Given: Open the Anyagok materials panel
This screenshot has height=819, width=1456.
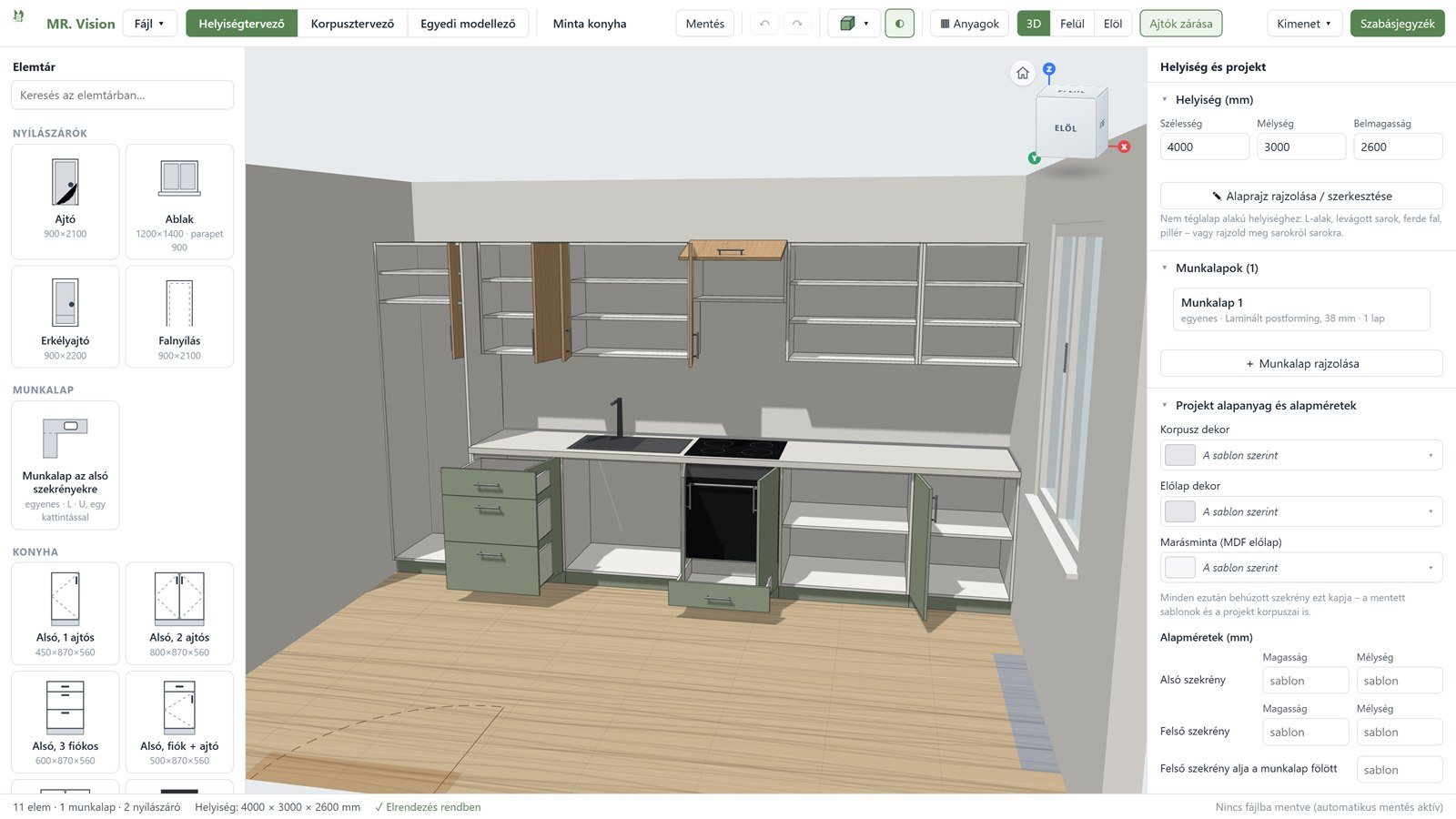Looking at the screenshot, I should pos(969,24).
